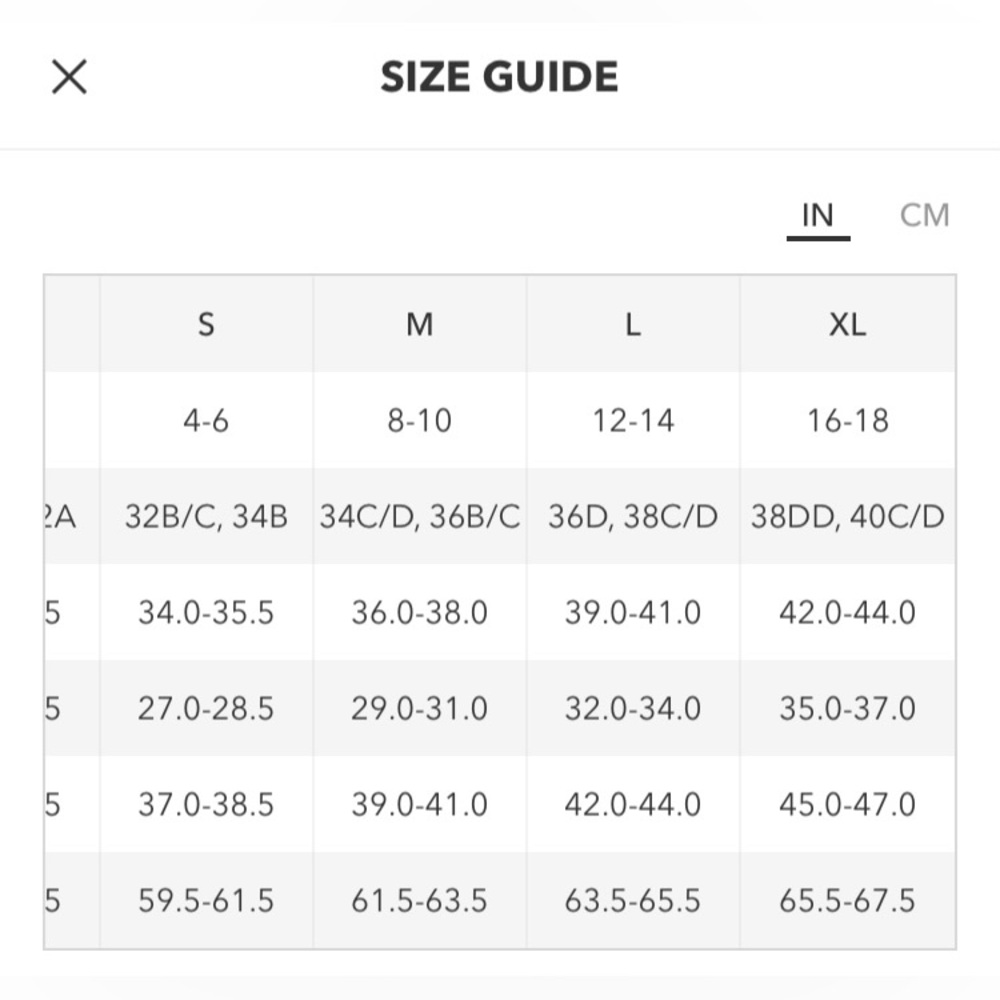Click the 45.0-47.0 measurement cell
The height and width of the screenshot is (1000, 1000).
coord(847,804)
